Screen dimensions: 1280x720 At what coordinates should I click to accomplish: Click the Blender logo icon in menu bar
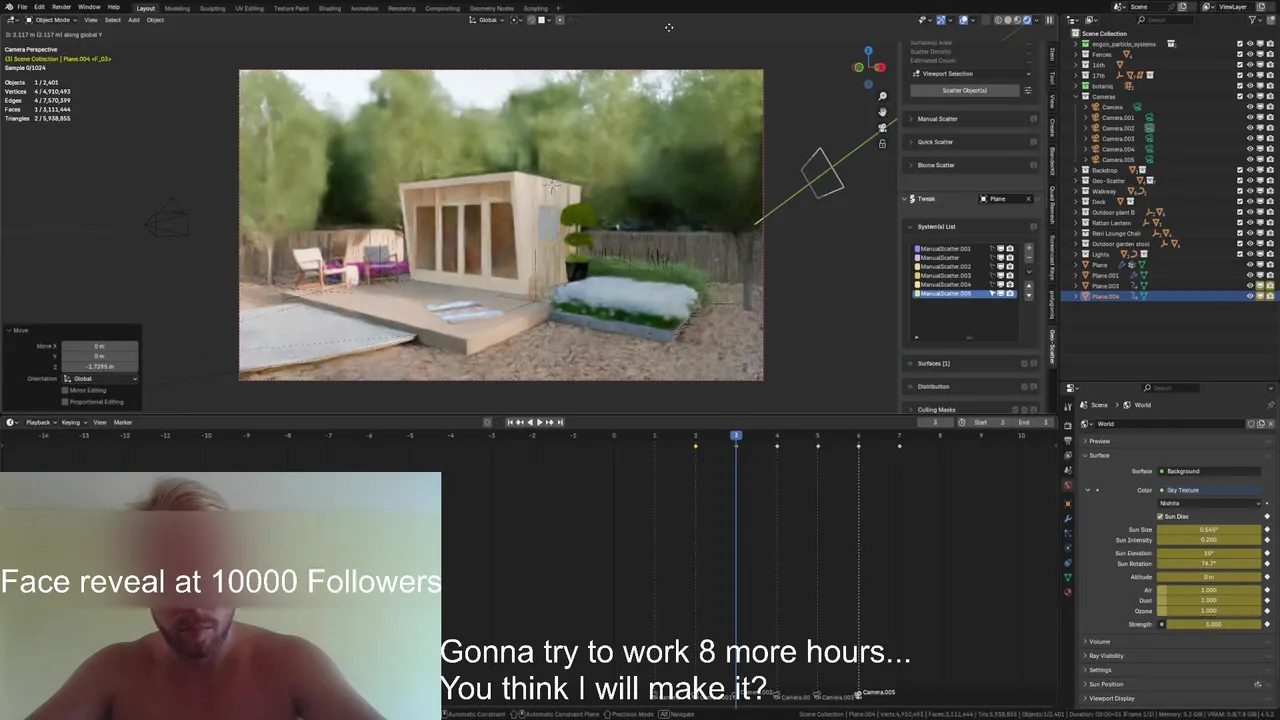pos(8,7)
